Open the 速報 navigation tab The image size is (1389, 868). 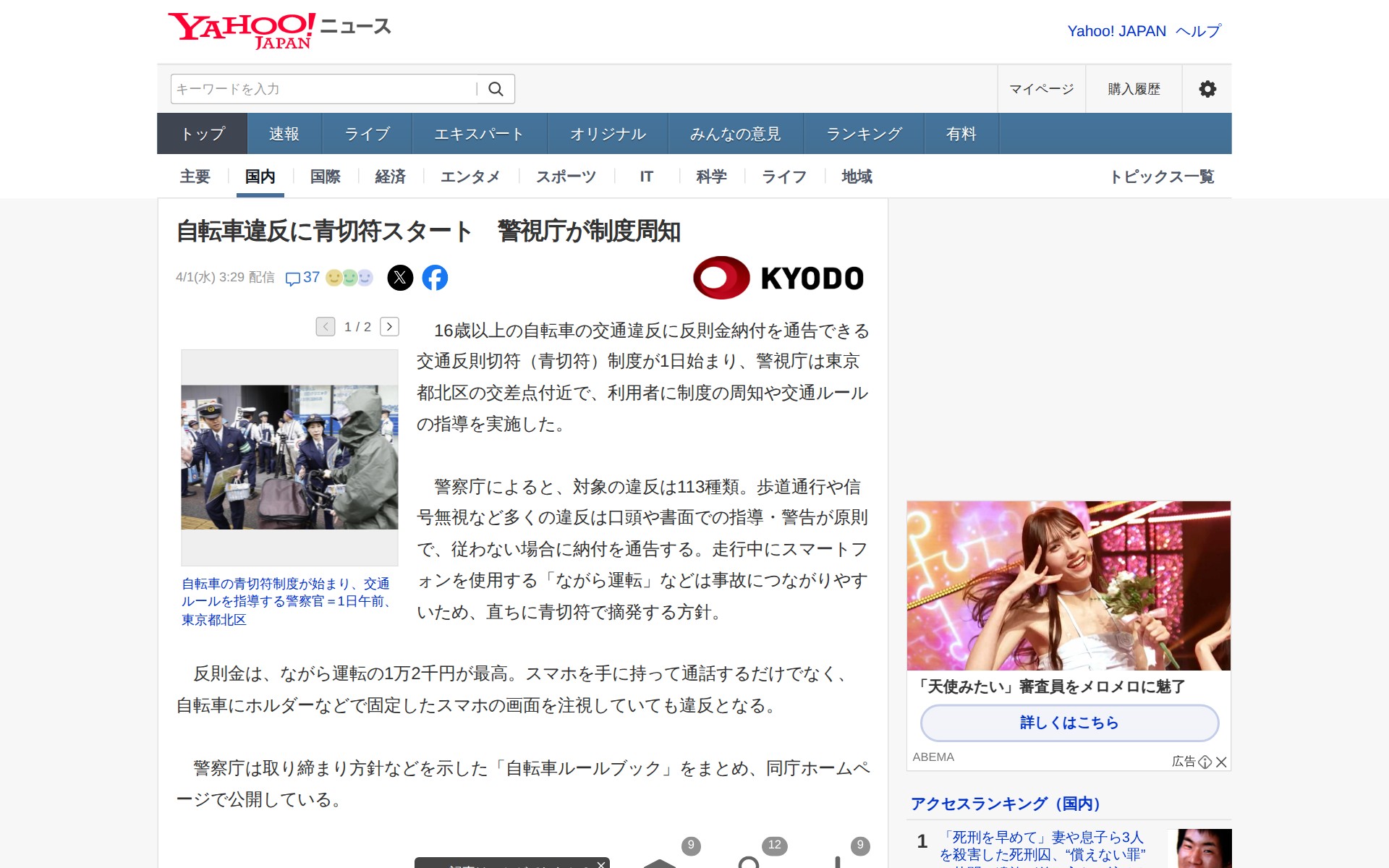(x=284, y=134)
